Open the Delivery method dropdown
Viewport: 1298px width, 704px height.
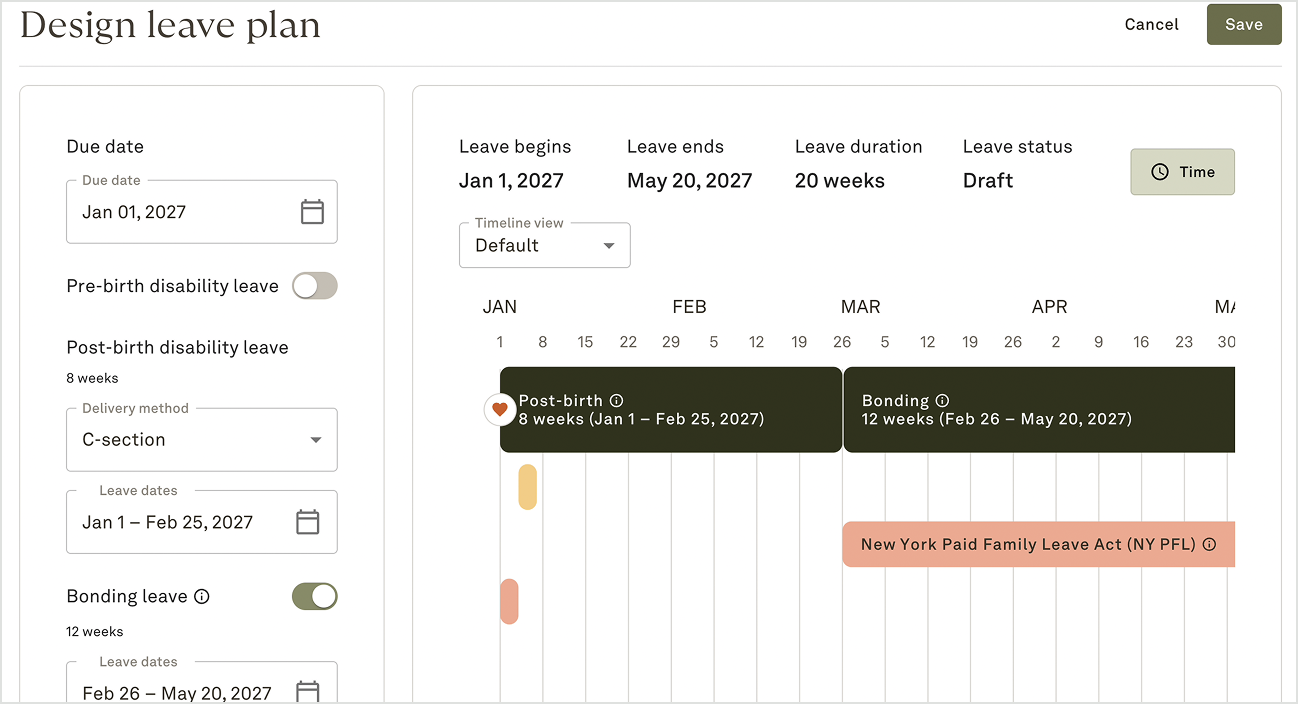(202, 440)
